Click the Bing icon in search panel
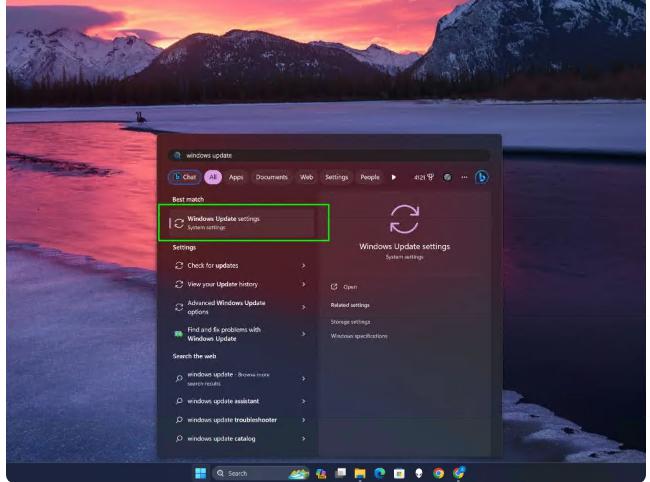Screen dimensions: 650x482 click(481, 177)
